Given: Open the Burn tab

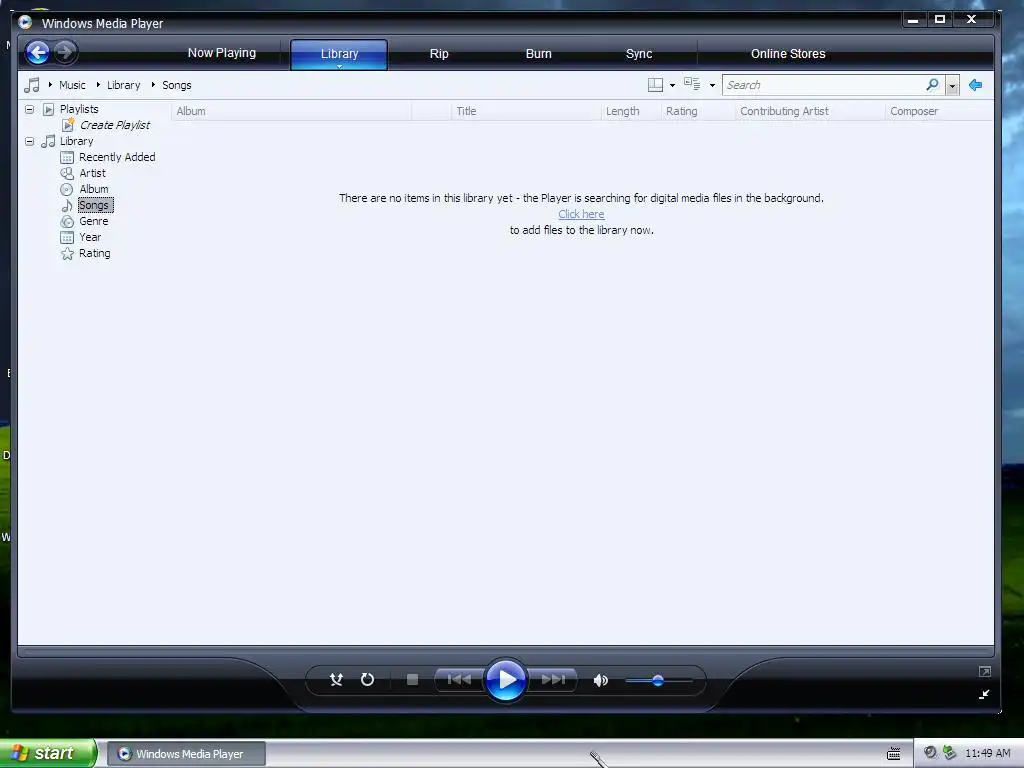Looking at the screenshot, I should coord(539,54).
